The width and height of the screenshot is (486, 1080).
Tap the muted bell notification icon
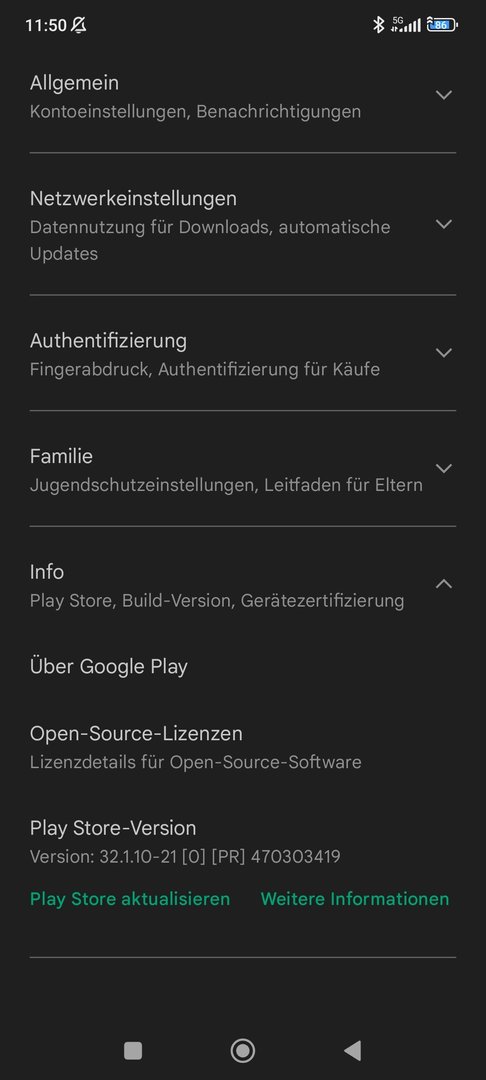(x=79, y=25)
